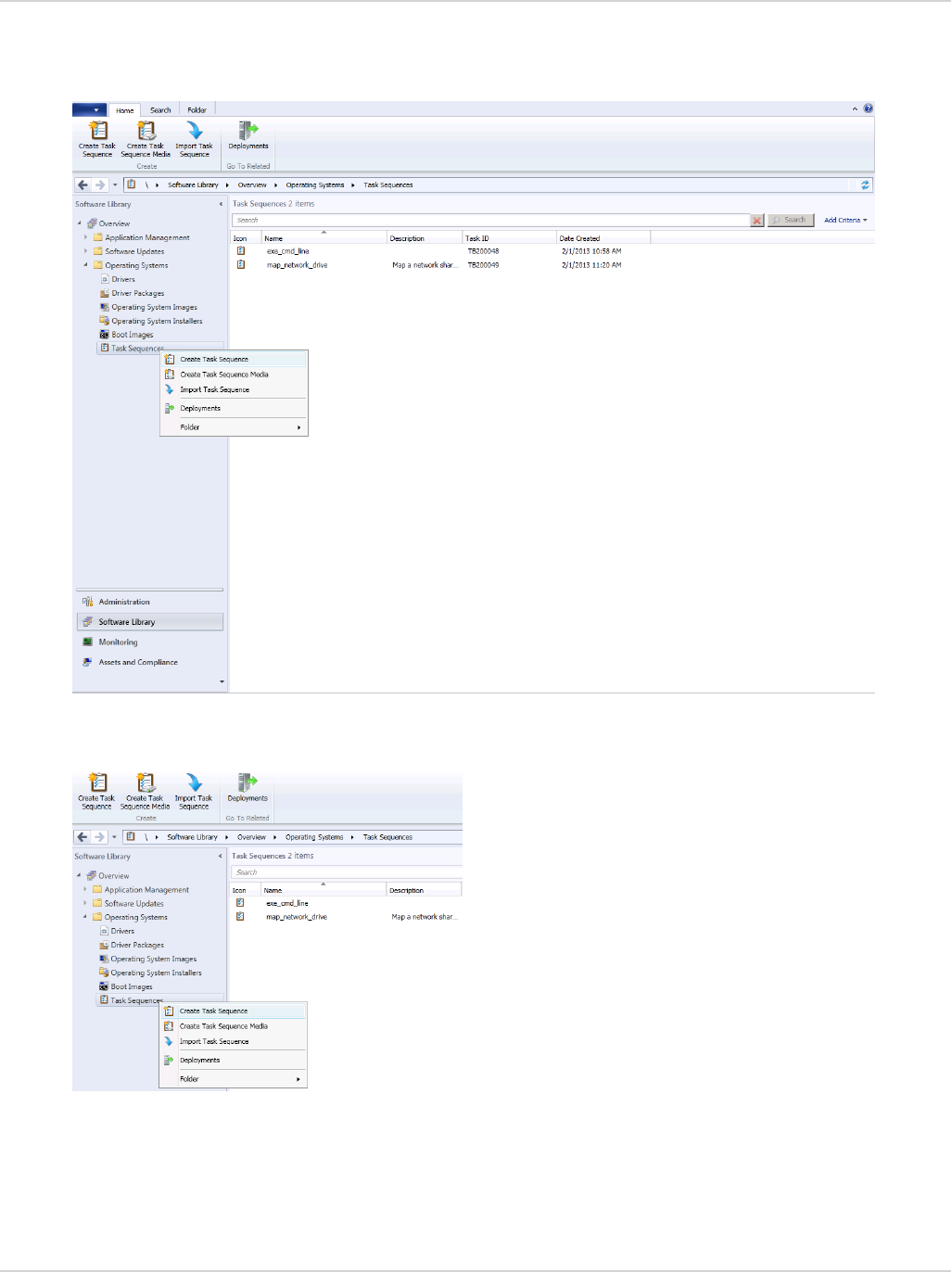Click Software Library breadcrumb in top screenshot
The image size is (952, 1272).
click(193, 185)
